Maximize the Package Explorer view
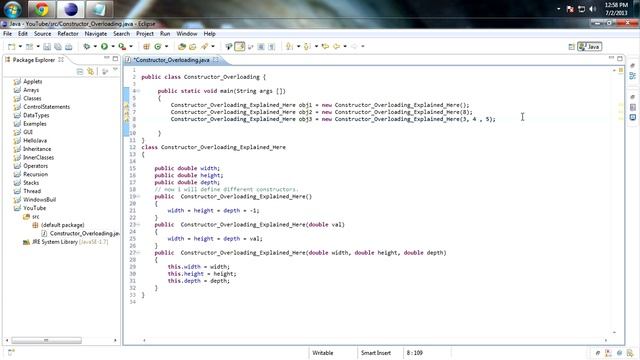This screenshot has height=360, width=640. click(x=116, y=59)
